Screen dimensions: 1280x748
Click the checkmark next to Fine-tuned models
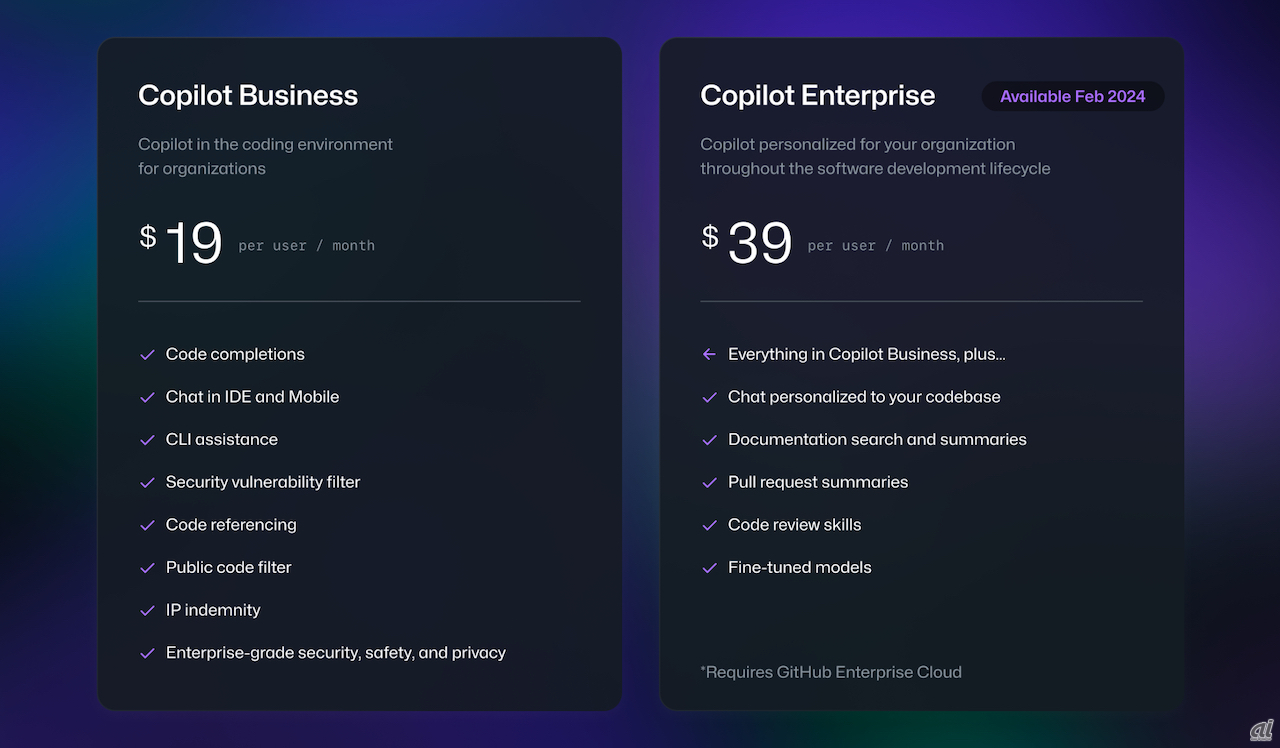click(x=709, y=568)
